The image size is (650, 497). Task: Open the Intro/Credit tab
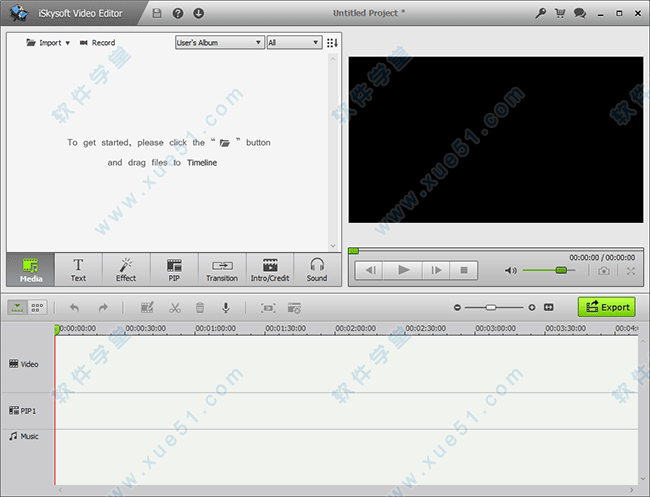(270, 269)
